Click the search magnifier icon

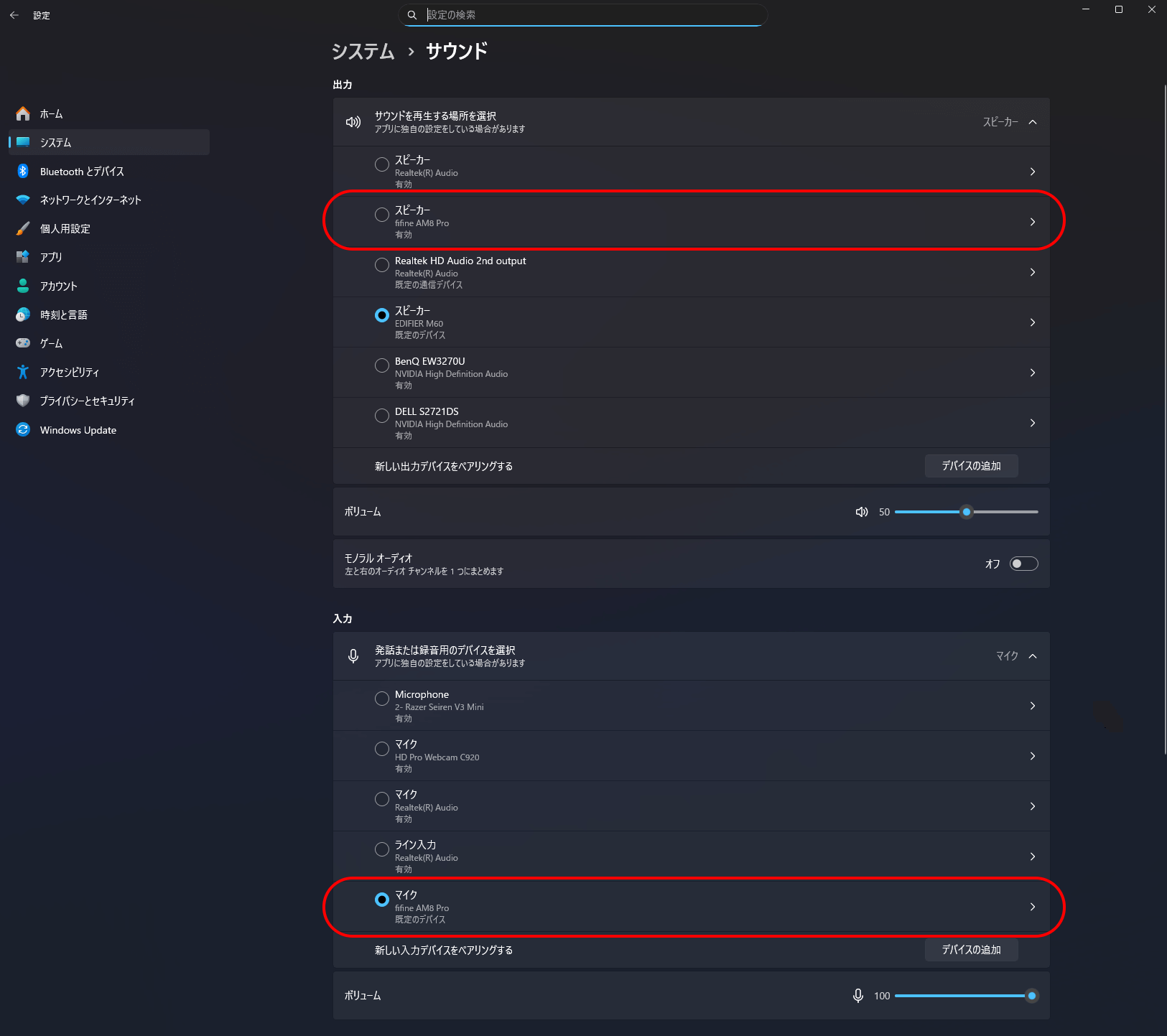[412, 15]
